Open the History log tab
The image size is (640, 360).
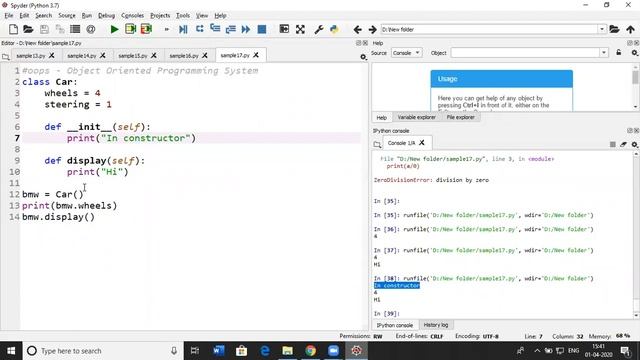click(436, 325)
